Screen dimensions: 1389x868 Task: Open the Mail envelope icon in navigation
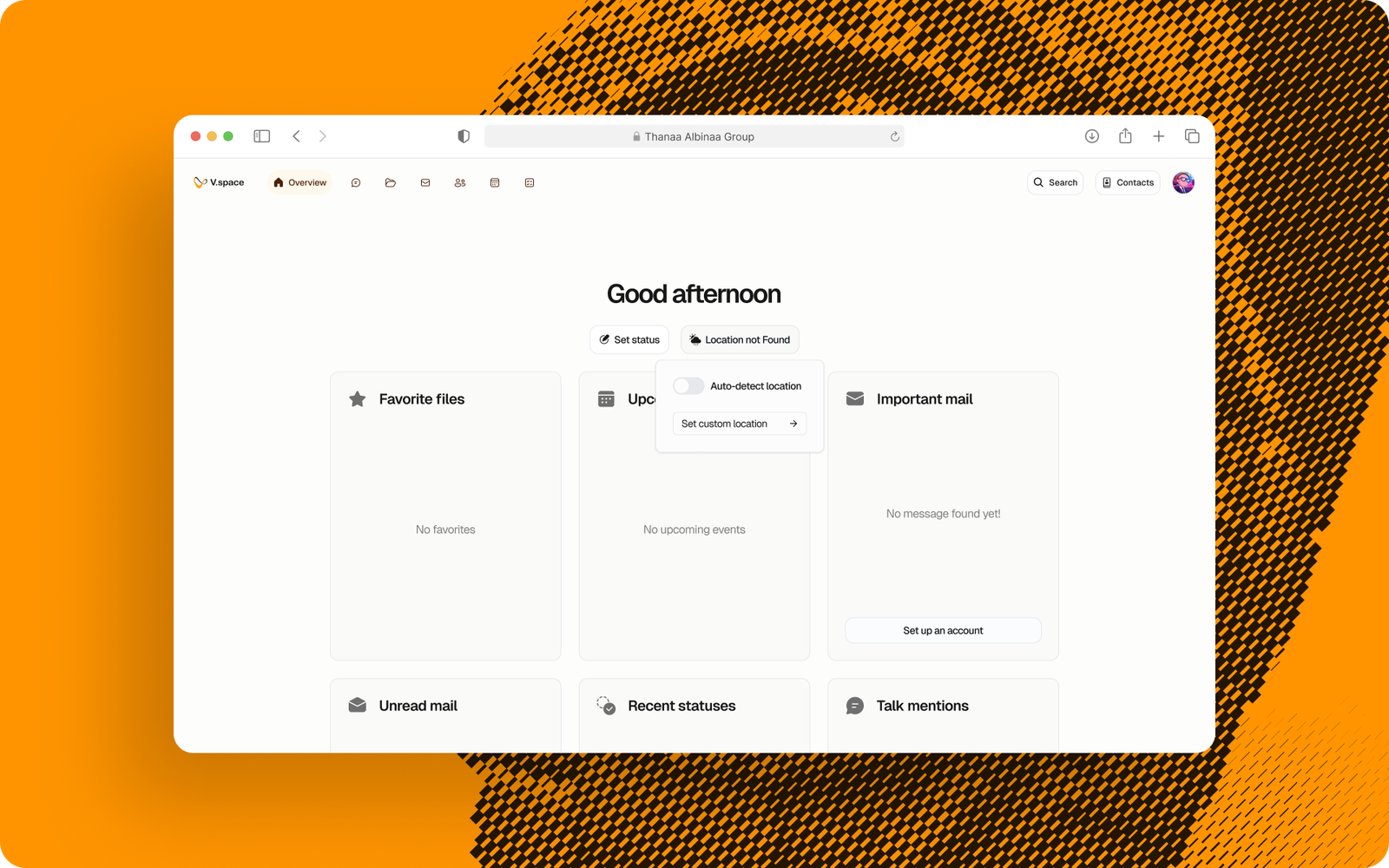pos(425,183)
